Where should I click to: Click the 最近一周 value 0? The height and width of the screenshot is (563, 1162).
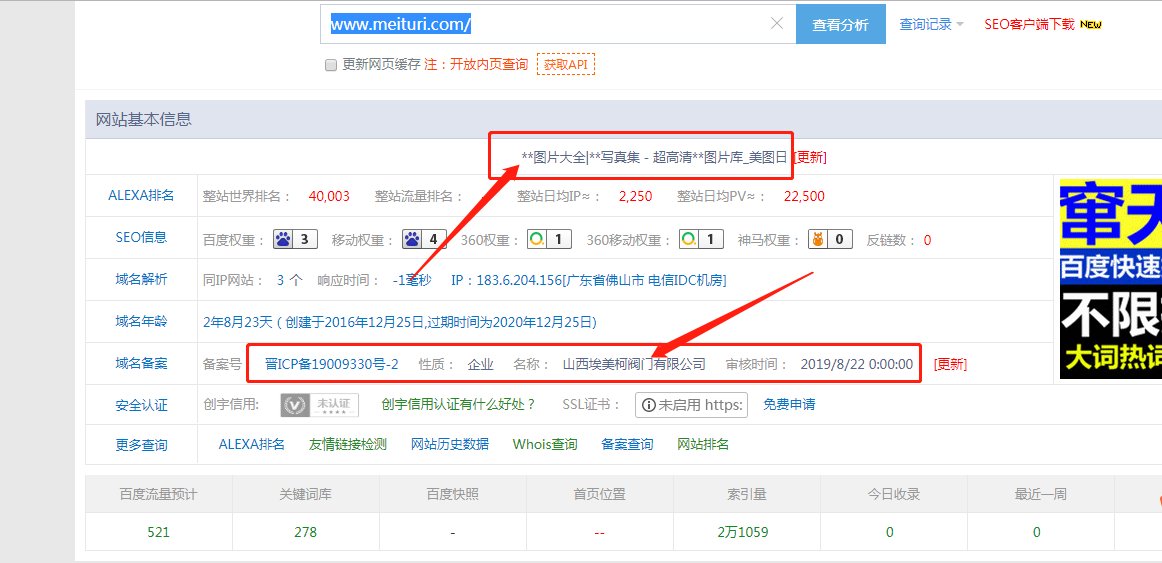point(1036,532)
